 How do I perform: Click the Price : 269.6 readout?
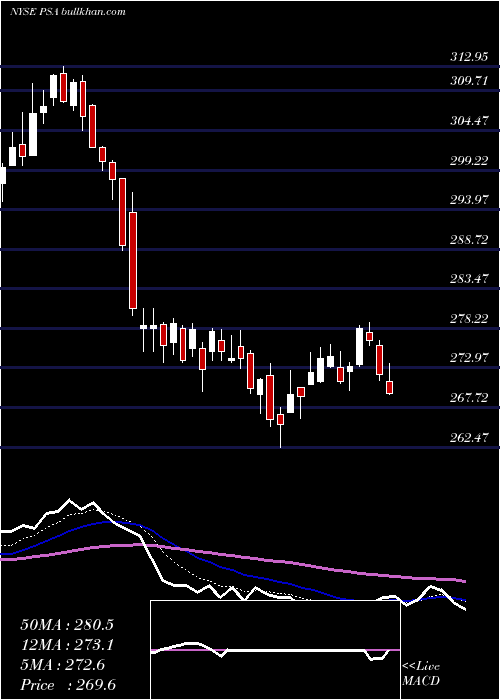pyautogui.click(x=68, y=685)
